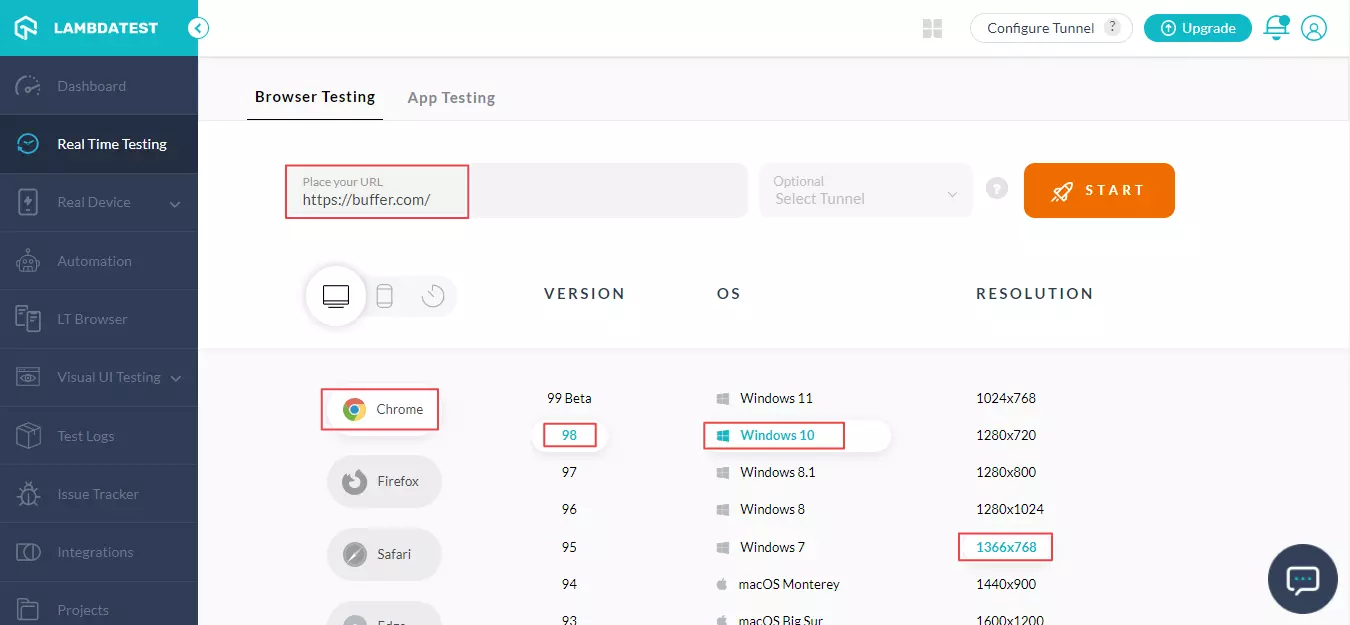This screenshot has width=1350, height=625.
Task: Switch to the App Testing tab
Action: pos(451,97)
